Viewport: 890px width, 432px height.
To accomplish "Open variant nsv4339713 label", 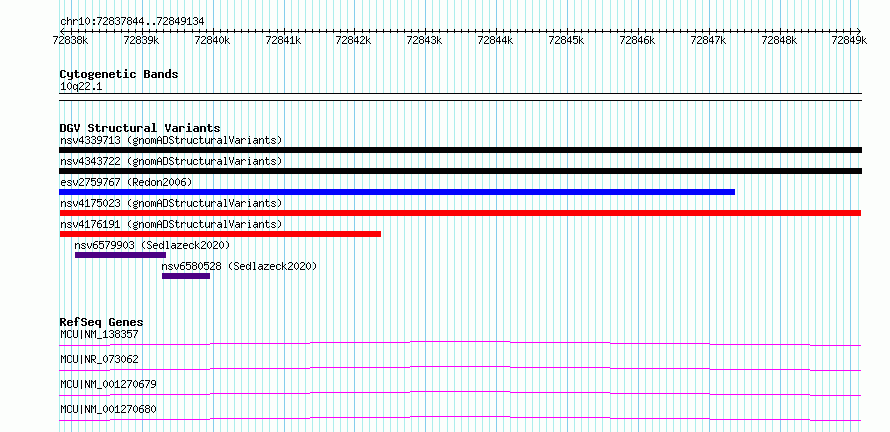I will [x=171, y=140].
